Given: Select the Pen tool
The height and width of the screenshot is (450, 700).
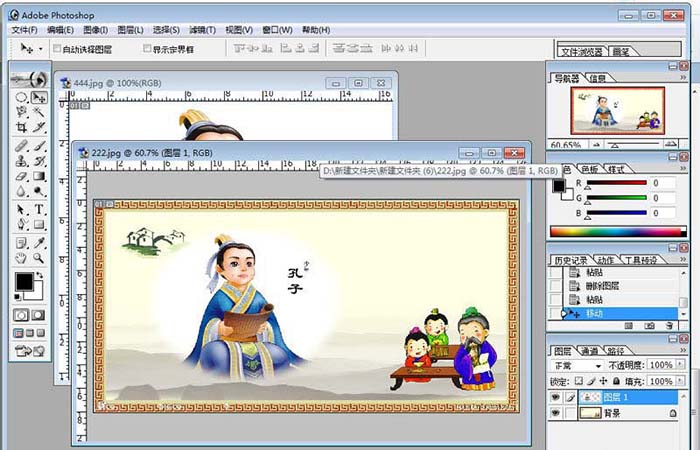Looking at the screenshot, I should 21,224.
